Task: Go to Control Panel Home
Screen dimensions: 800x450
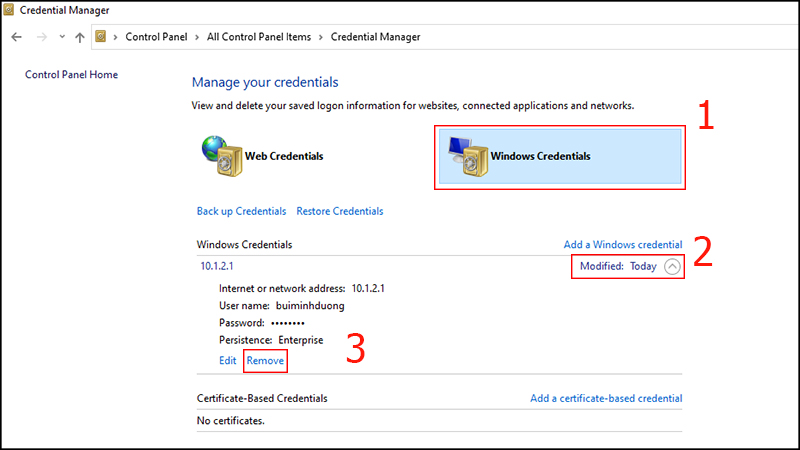Action: pyautogui.click(x=71, y=74)
